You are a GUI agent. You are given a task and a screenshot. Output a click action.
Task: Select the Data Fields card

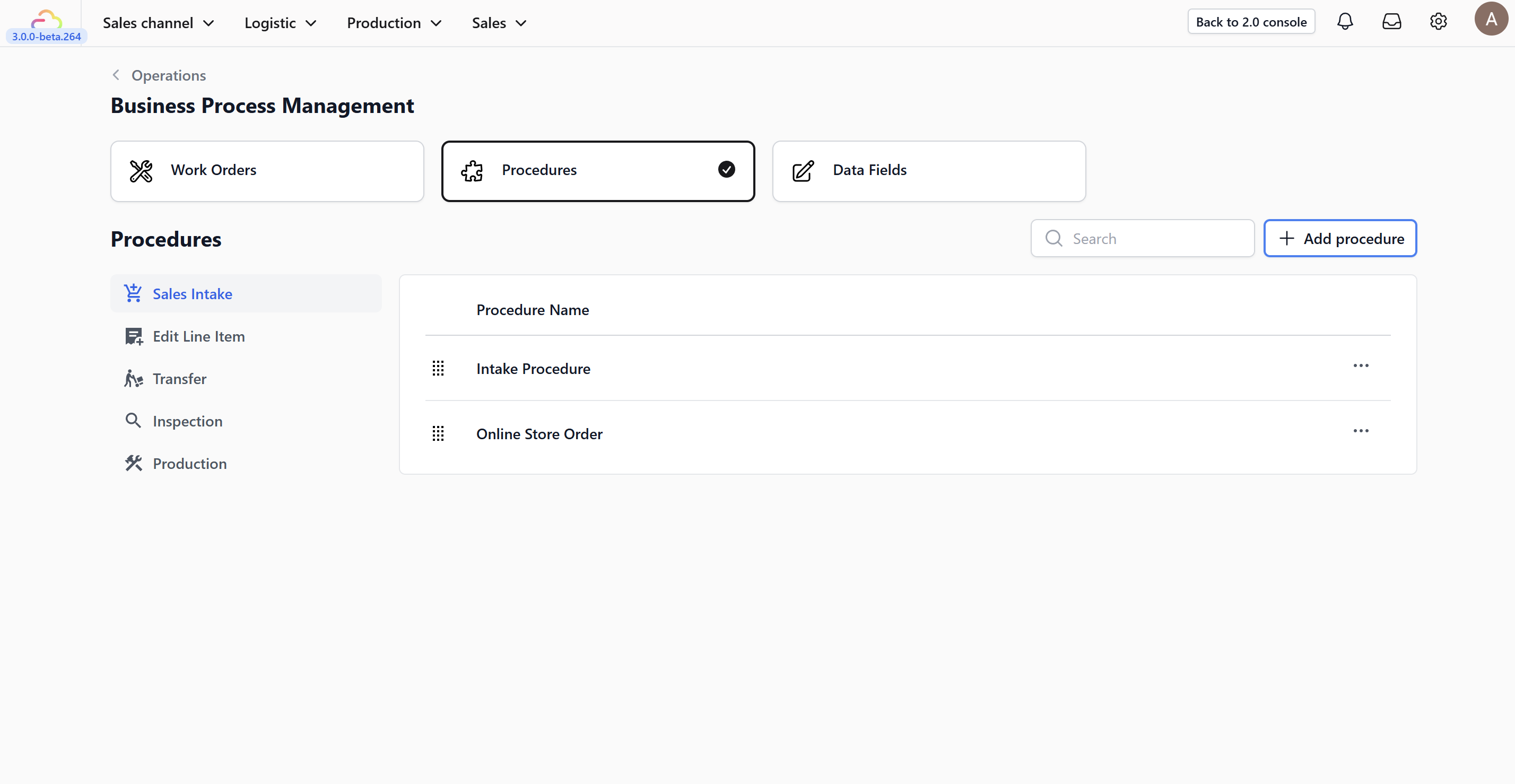[x=929, y=171]
